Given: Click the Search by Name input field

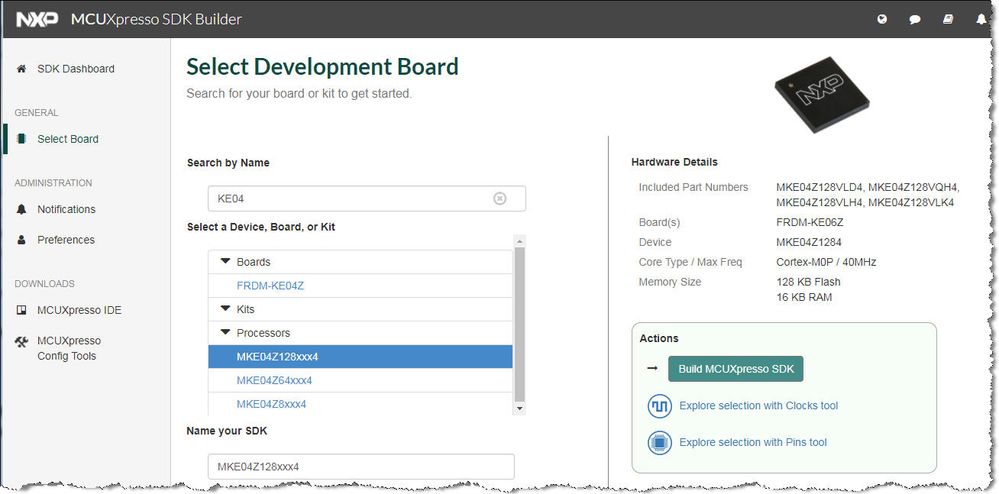Looking at the screenshot, I should (x=367, y=199).
